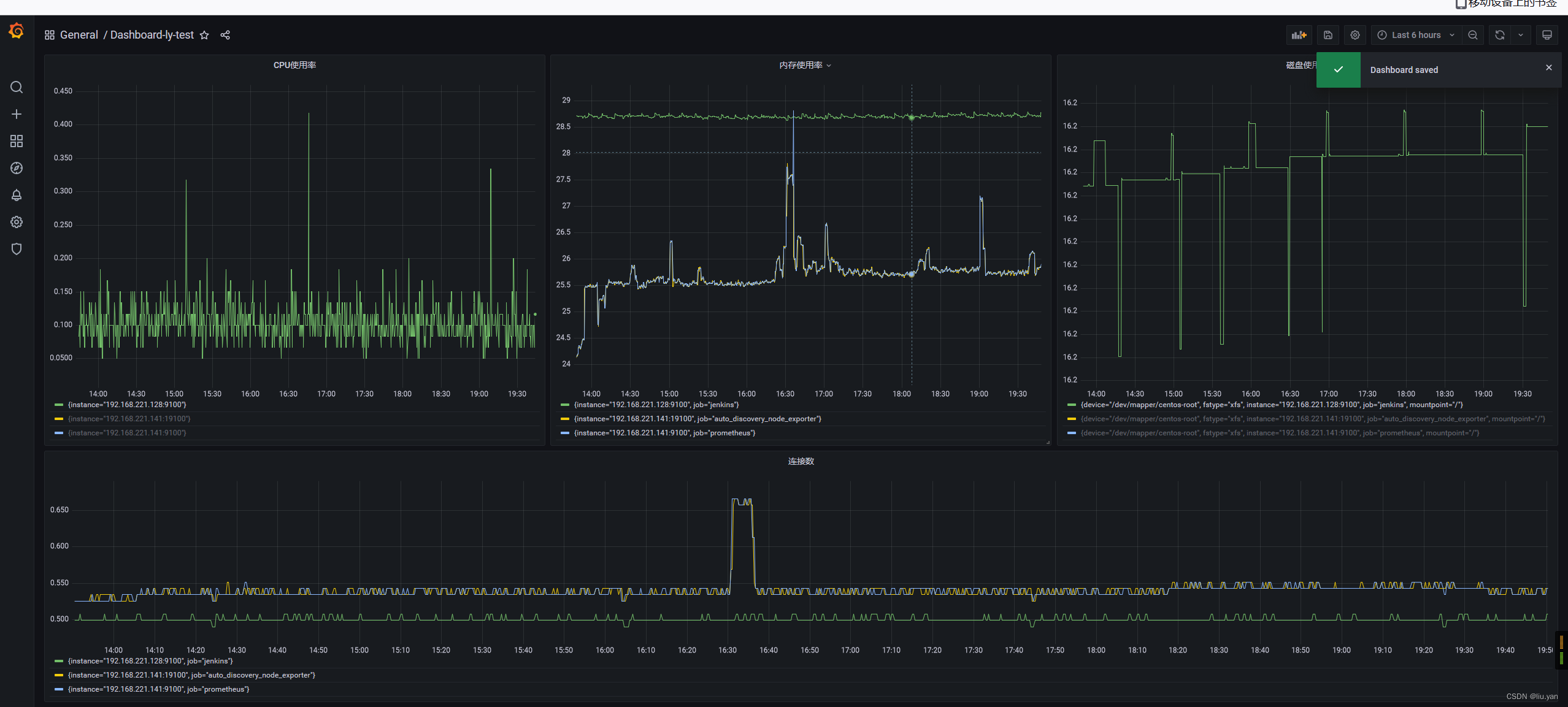Change CPU blue series color swatch
Viewport: 1568px width, 707px height.
point(59,433)
